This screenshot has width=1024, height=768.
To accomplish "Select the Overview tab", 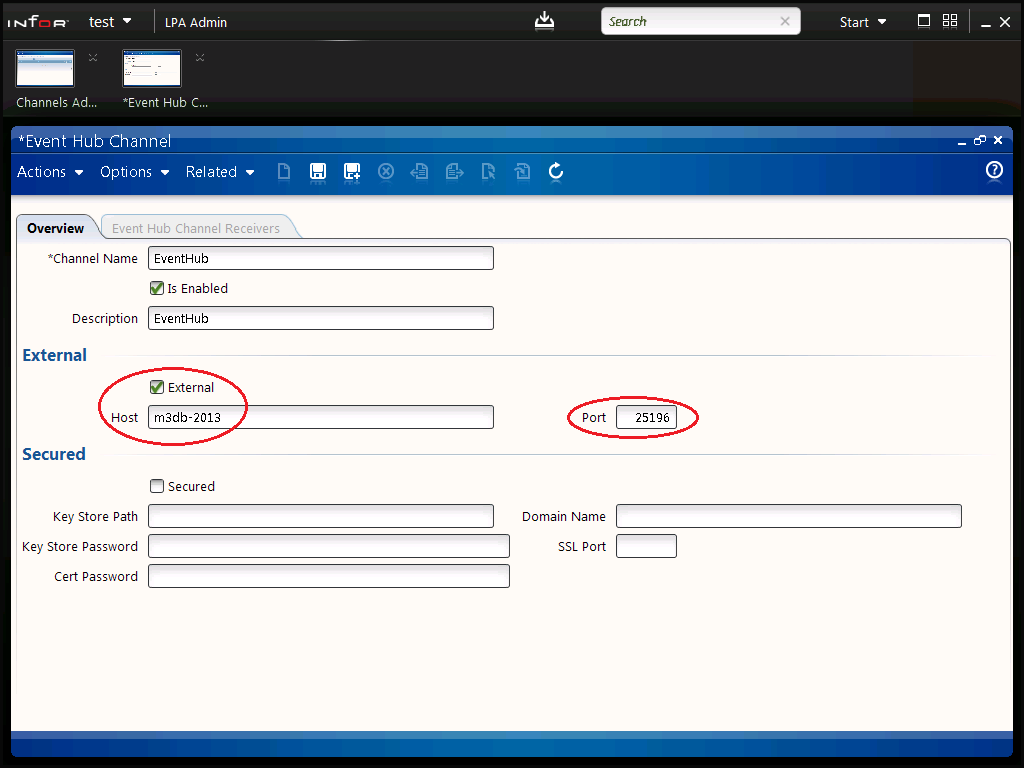I will pos(56,228).
